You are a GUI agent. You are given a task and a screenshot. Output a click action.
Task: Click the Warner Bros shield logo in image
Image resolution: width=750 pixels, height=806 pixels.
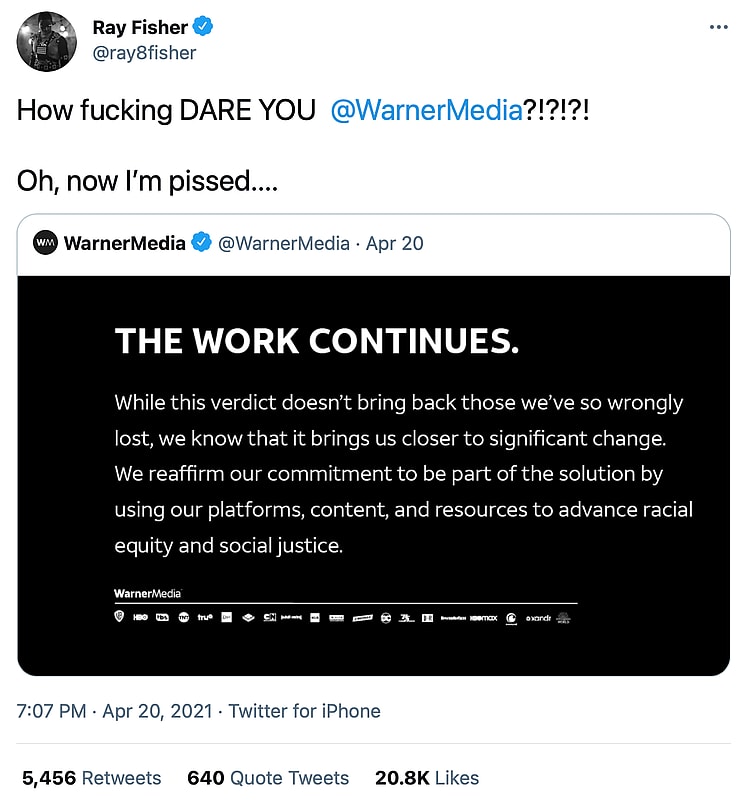(x=120, y=618)
